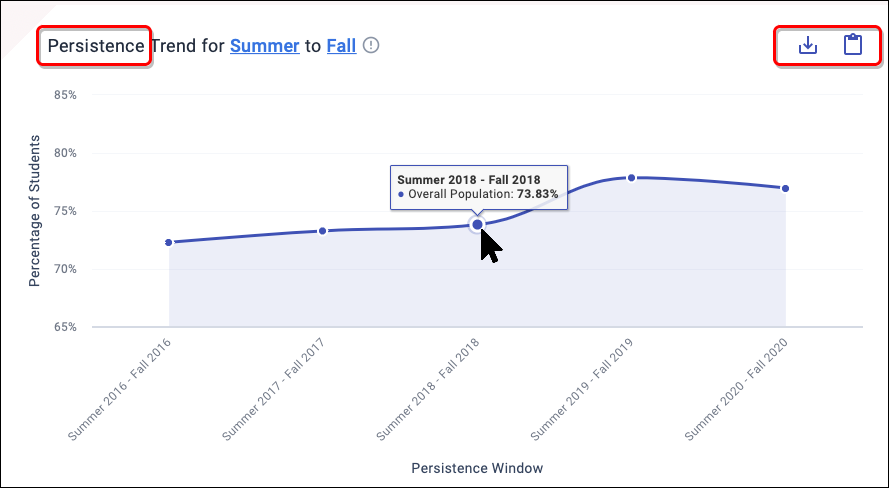The image size is (889, 488).
Task: Select the Summer 2017 - Fall 2017 data point
Action: pos(322,231)
